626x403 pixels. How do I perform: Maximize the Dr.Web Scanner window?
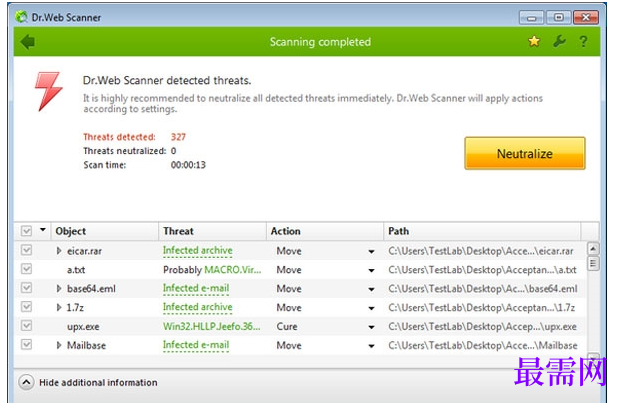559,18
